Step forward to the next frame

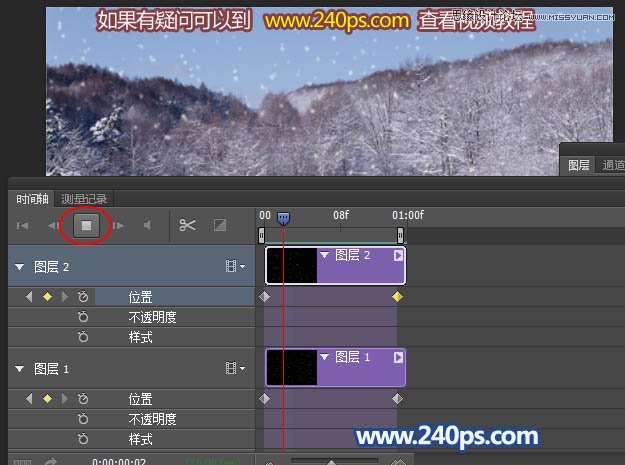pyautogui.click(x=118, y=226)
